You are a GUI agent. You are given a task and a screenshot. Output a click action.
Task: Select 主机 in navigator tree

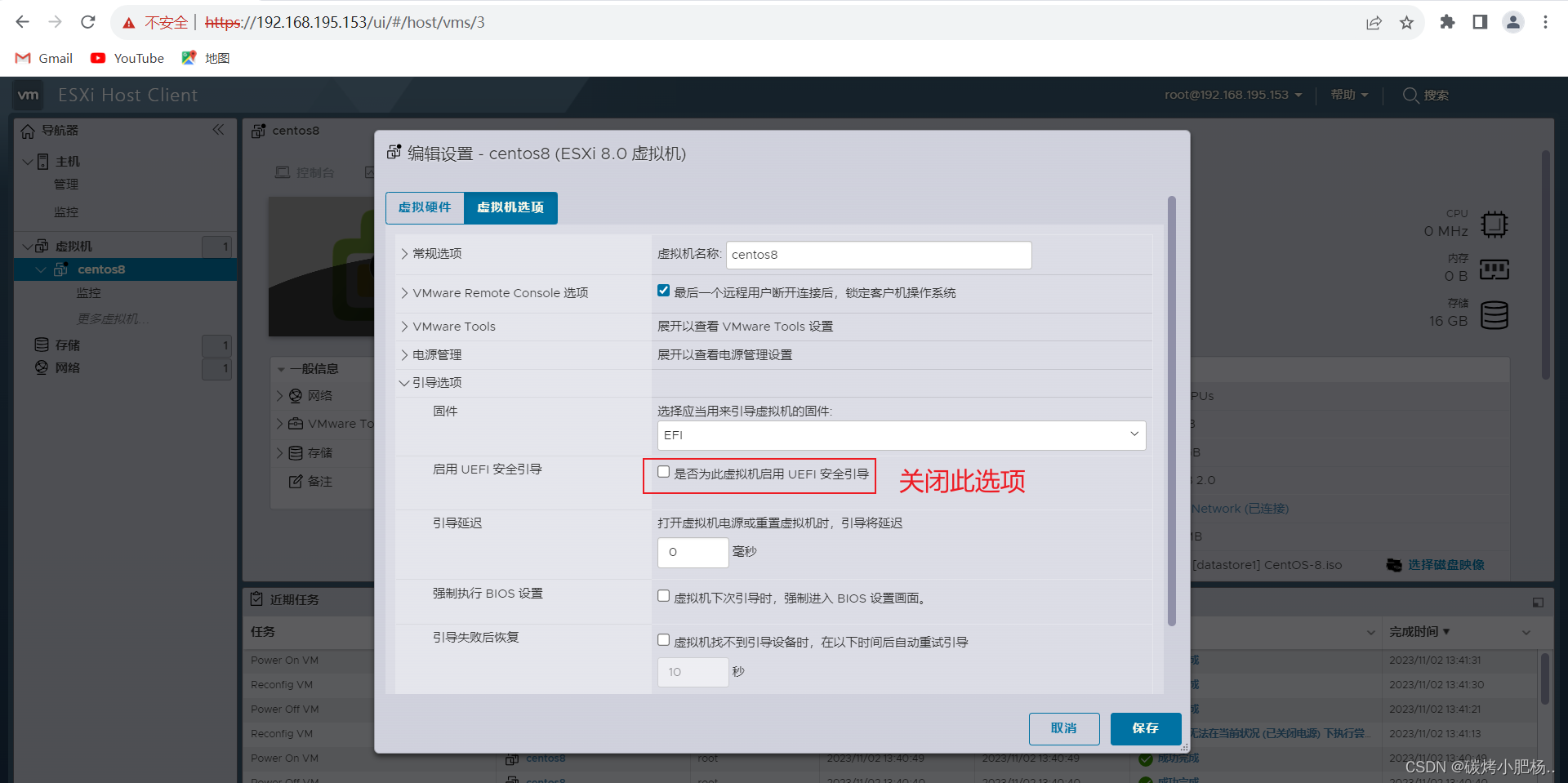coord(68,161)
